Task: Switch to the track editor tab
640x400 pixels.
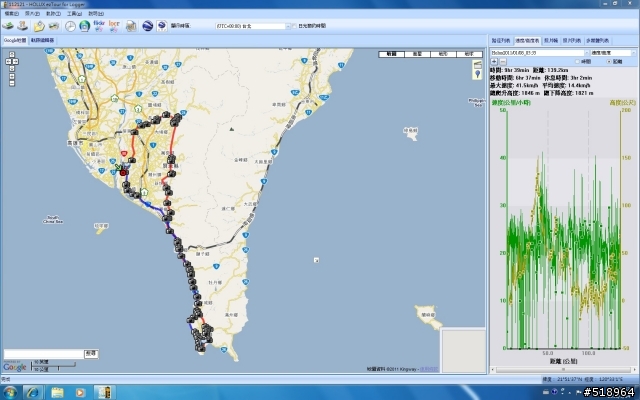Action: pos(42,40)
